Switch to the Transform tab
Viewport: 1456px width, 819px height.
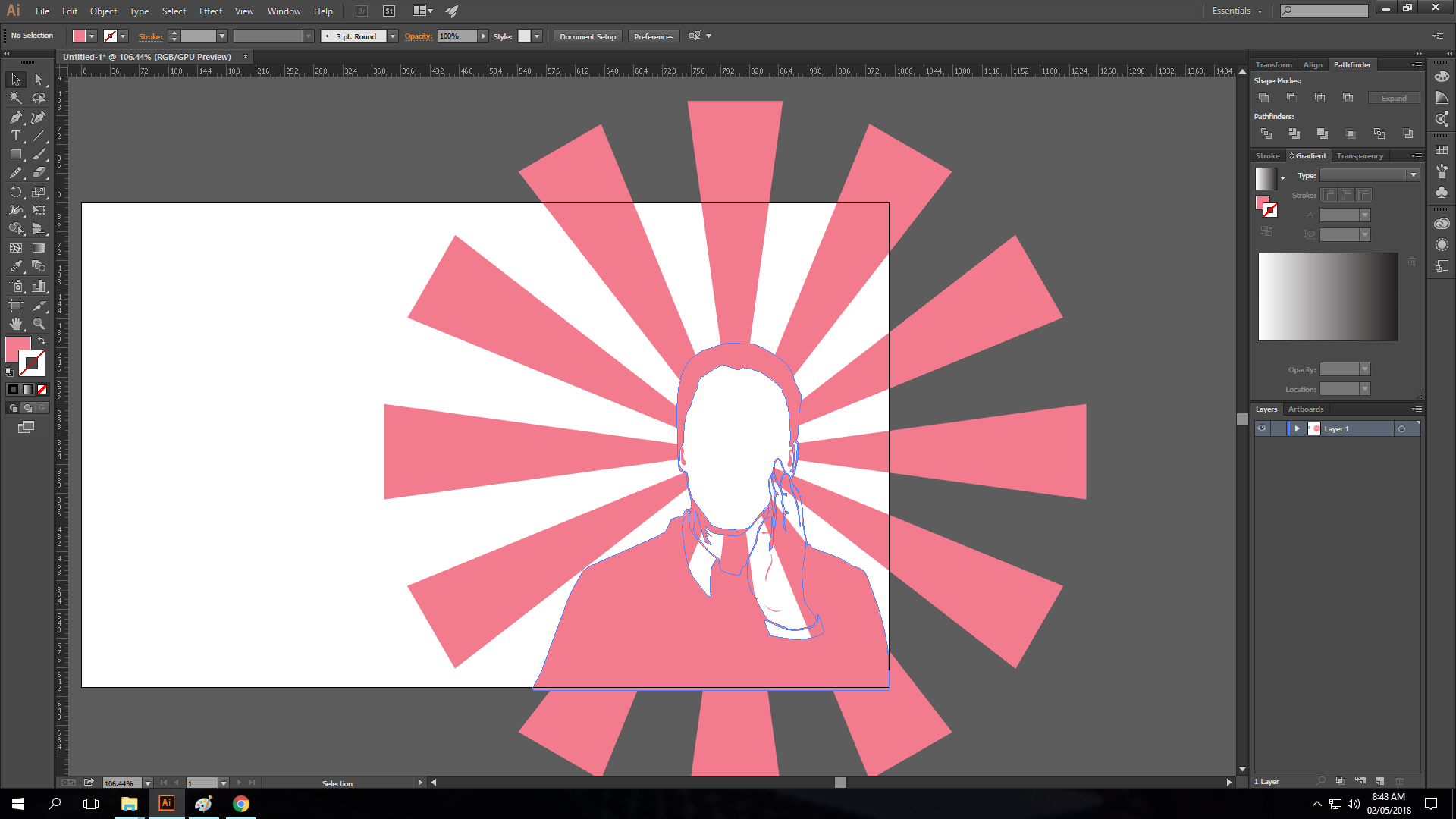pos(1273,65)
